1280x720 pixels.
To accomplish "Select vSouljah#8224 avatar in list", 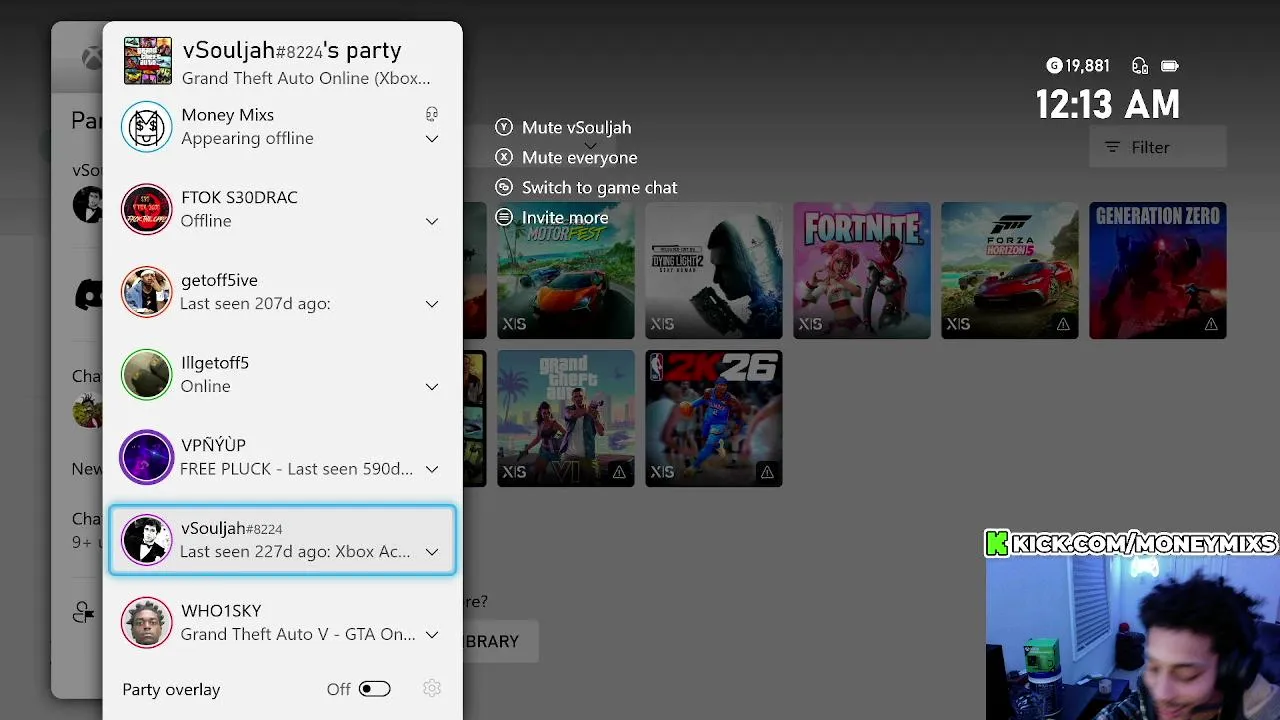I will pyautogui.click(x=147, y=540).
